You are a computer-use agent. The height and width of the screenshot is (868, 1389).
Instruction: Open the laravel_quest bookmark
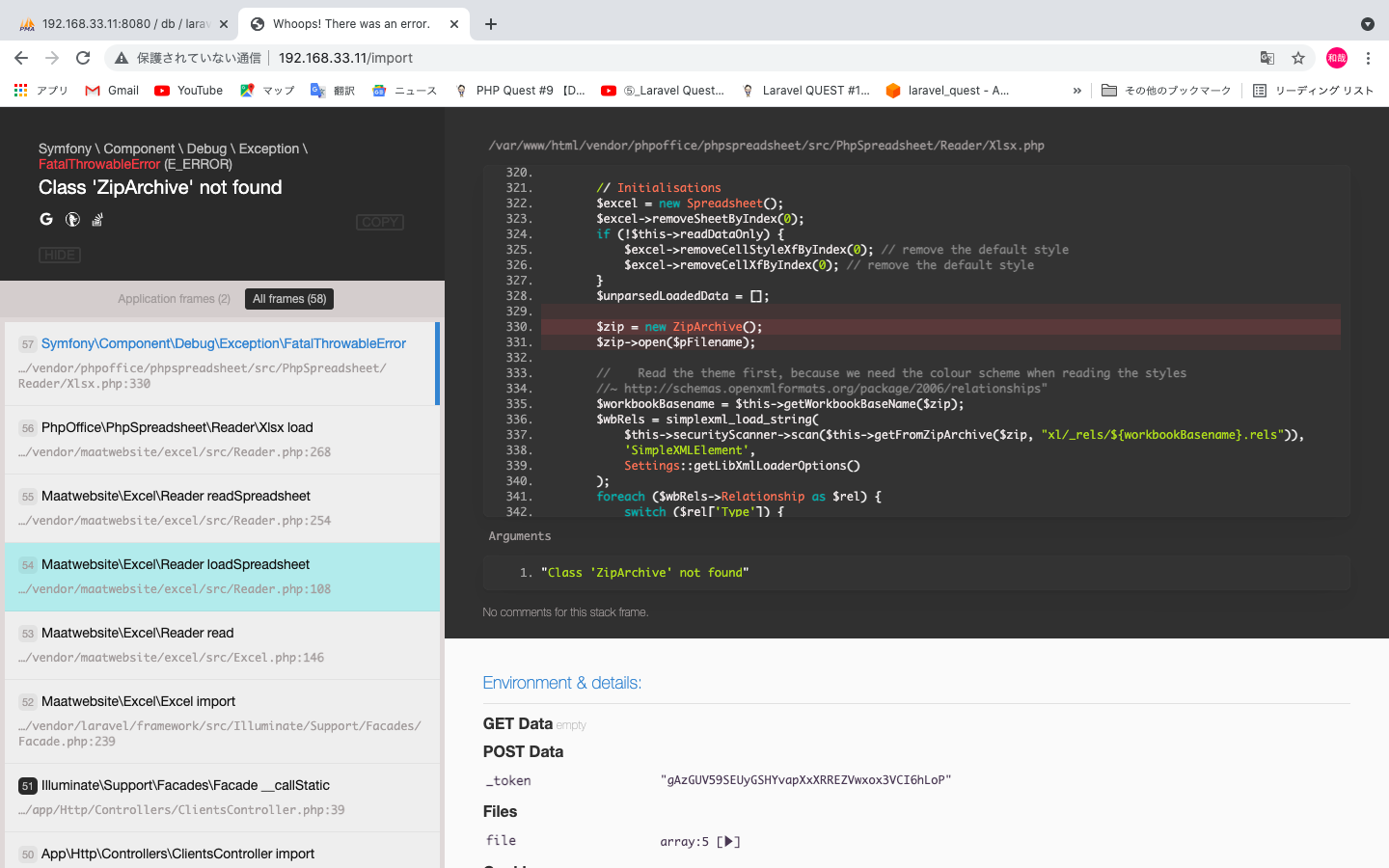[x=947, y=91]
